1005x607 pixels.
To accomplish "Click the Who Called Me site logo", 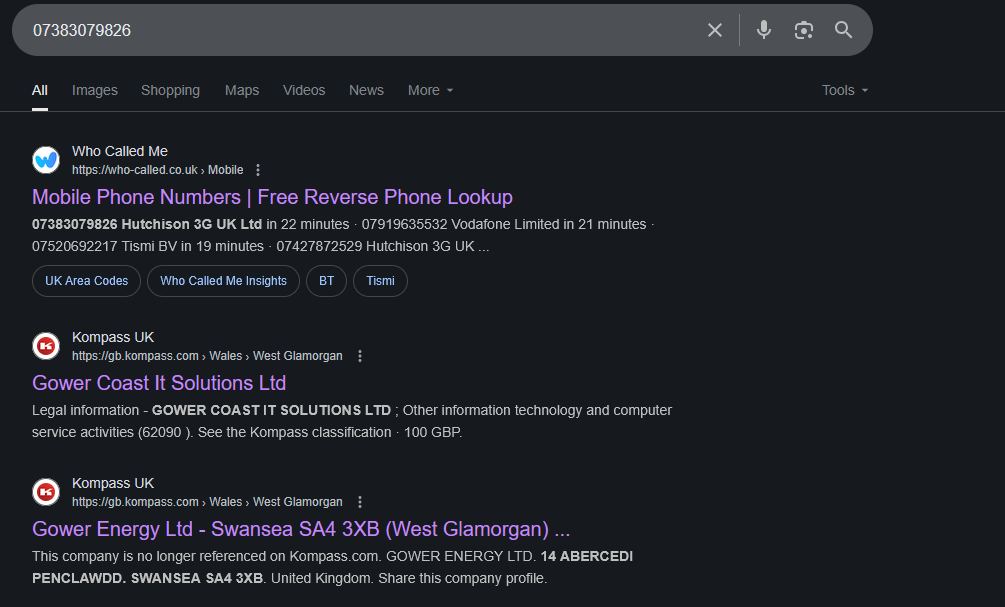I will pos(46,160).
